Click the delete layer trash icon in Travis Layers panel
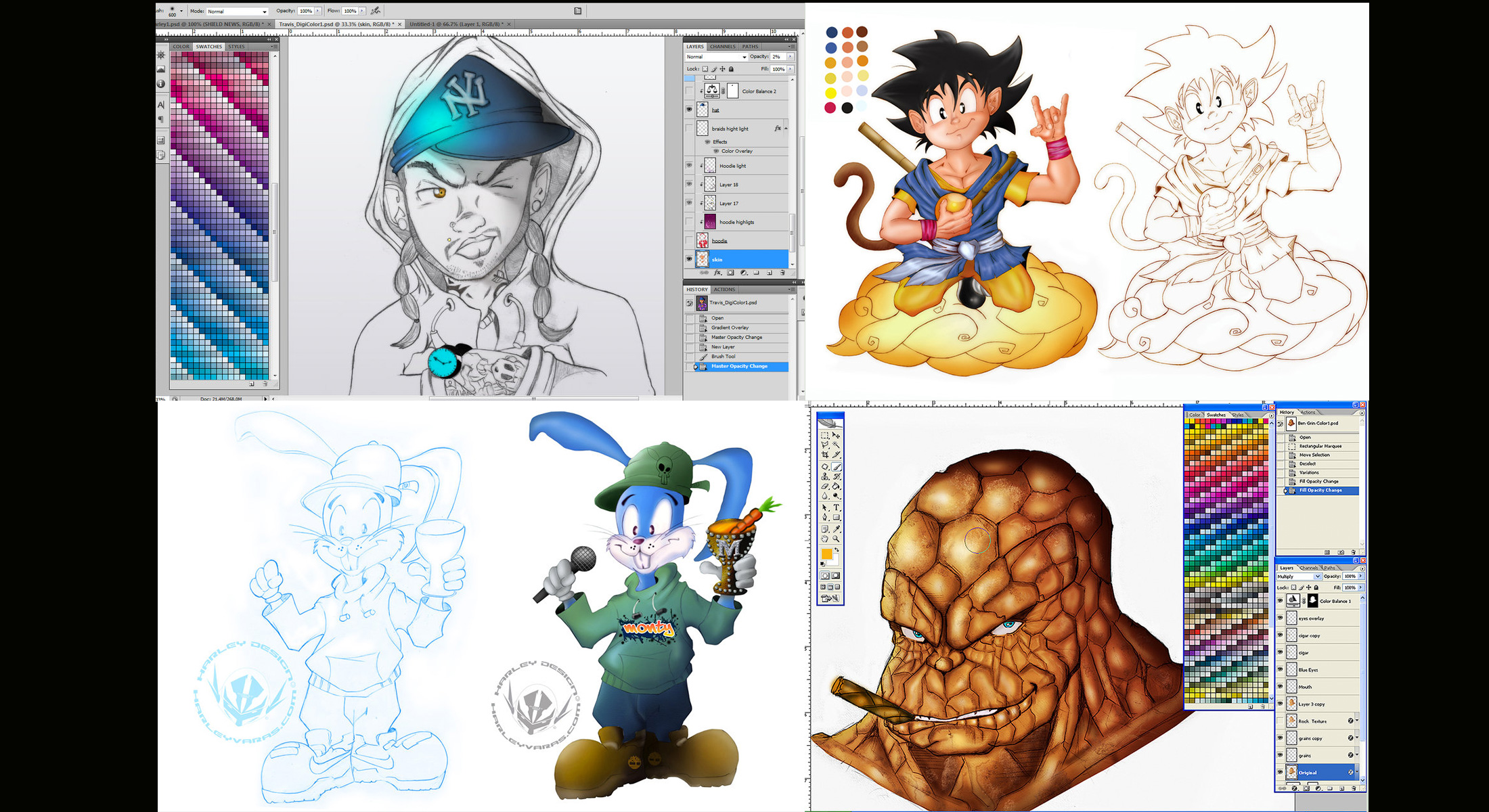 782,273
